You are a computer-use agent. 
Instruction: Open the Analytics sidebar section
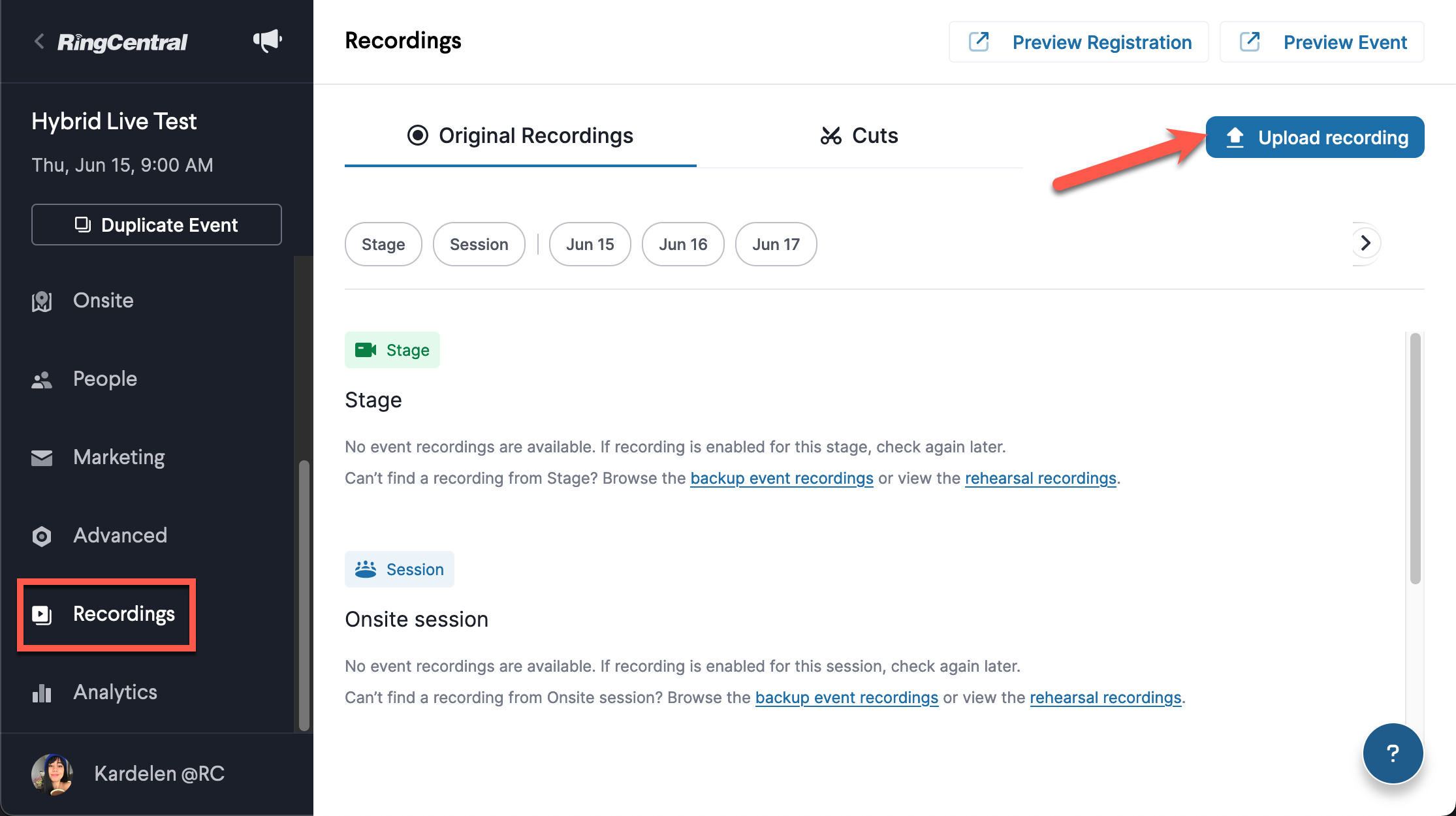point(115,692)
